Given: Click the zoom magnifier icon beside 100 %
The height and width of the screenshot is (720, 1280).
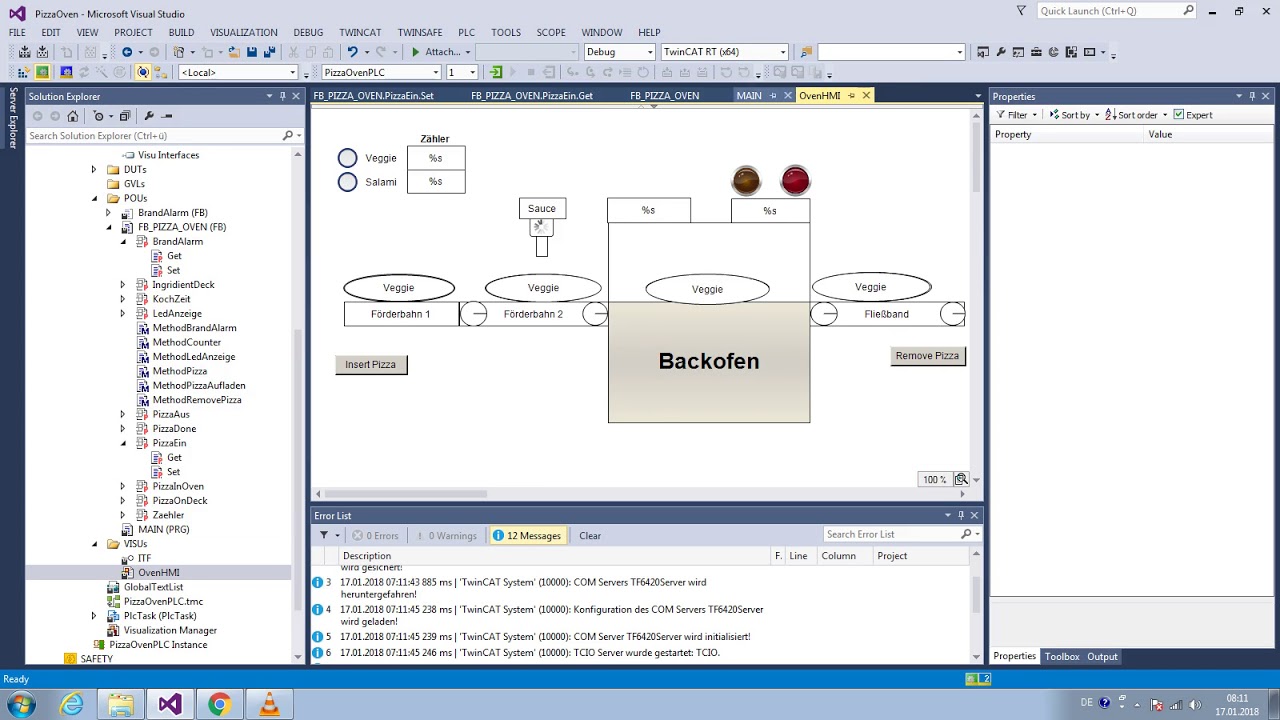Looking at the screenshot, I should (961, 479).
